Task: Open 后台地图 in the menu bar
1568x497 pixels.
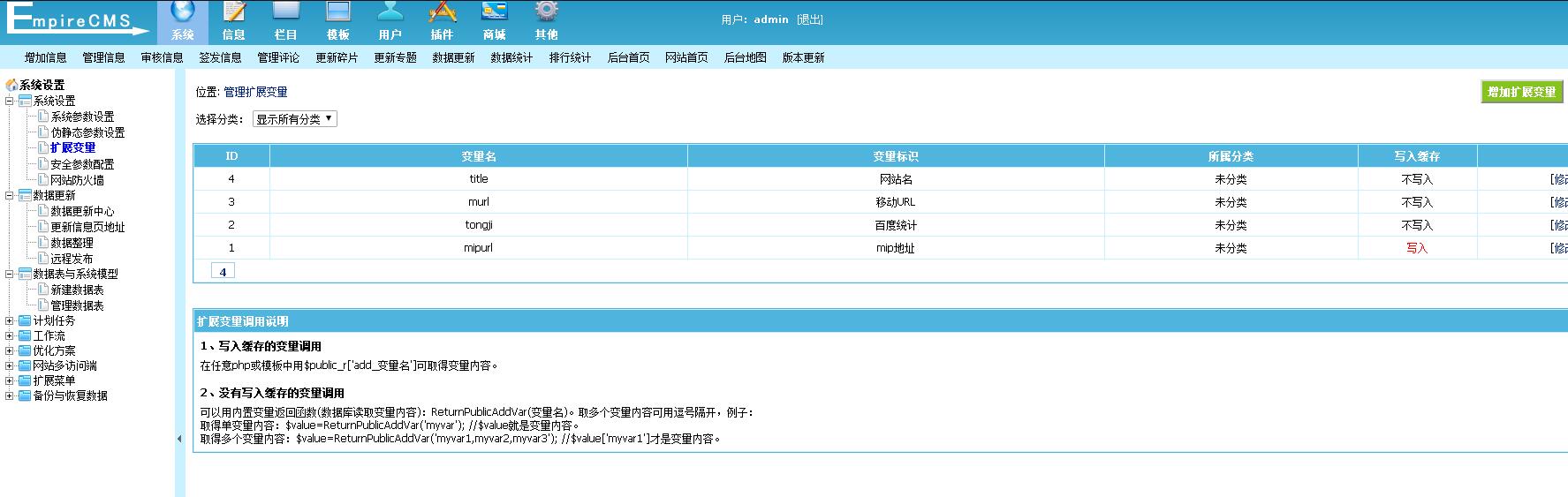Action: 746,57
